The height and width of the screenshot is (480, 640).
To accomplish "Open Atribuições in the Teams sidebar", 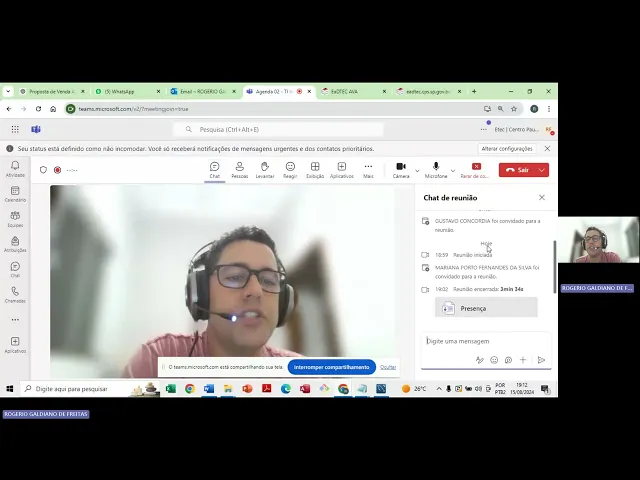I will tap(15, 244).
